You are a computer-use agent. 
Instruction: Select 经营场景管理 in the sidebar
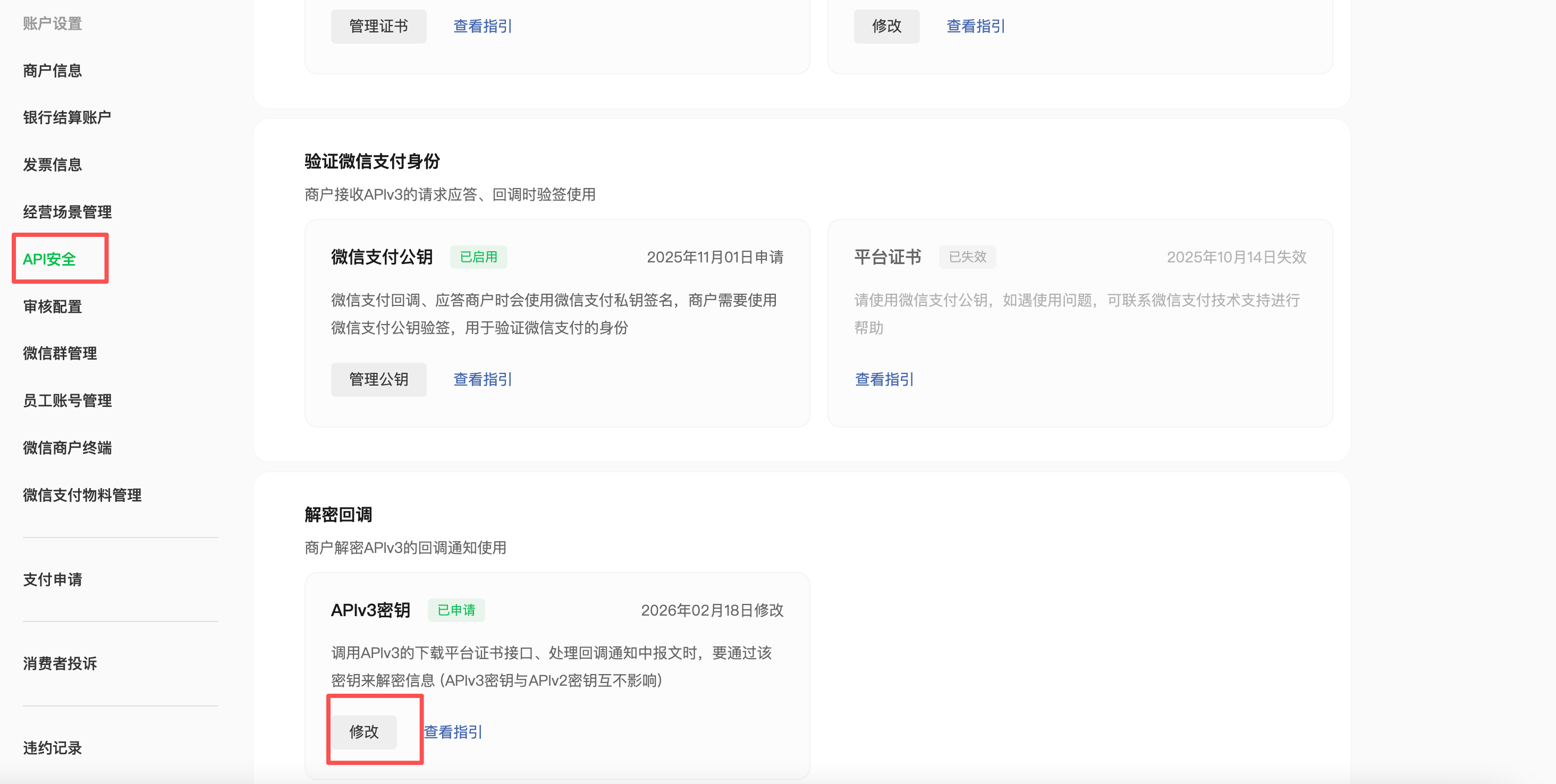click(x=67, y=212)
